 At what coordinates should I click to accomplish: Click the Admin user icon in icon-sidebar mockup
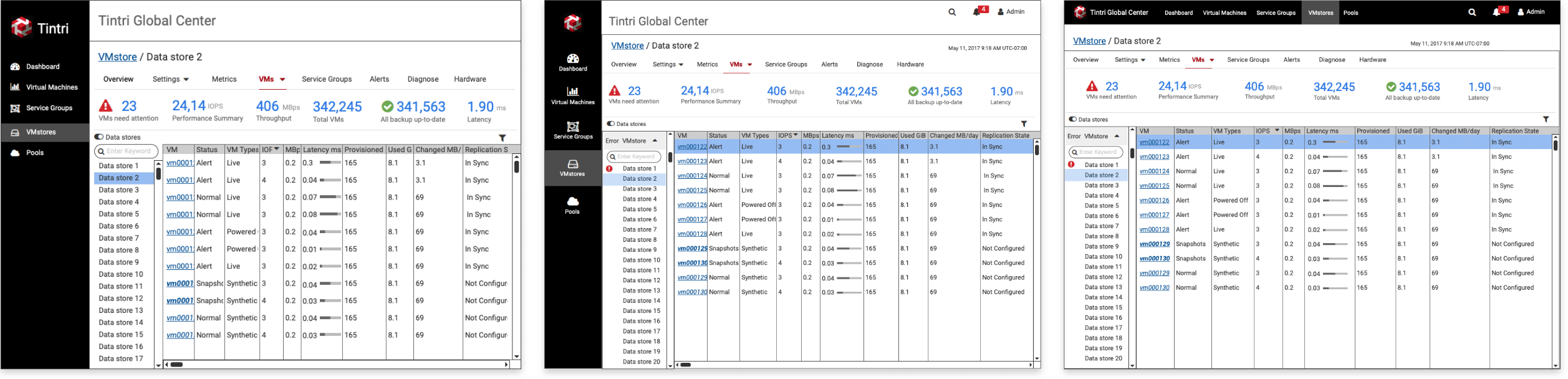[x=1001, y=12]
